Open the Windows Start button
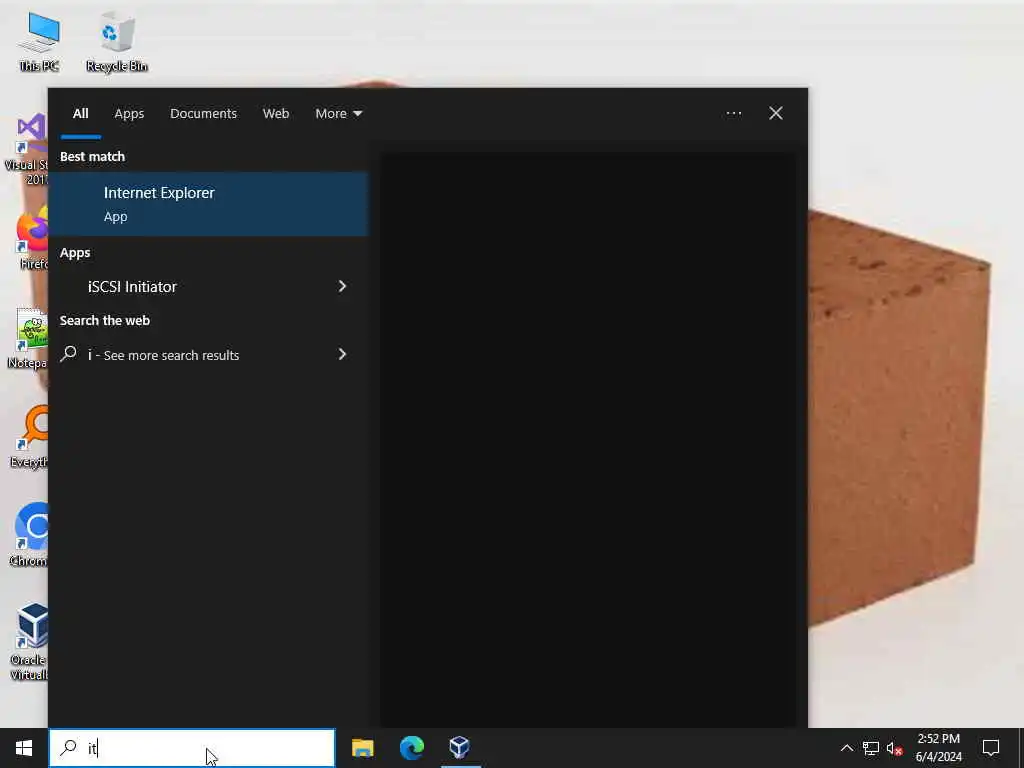 pyautogui.click(x=24, y=748)
